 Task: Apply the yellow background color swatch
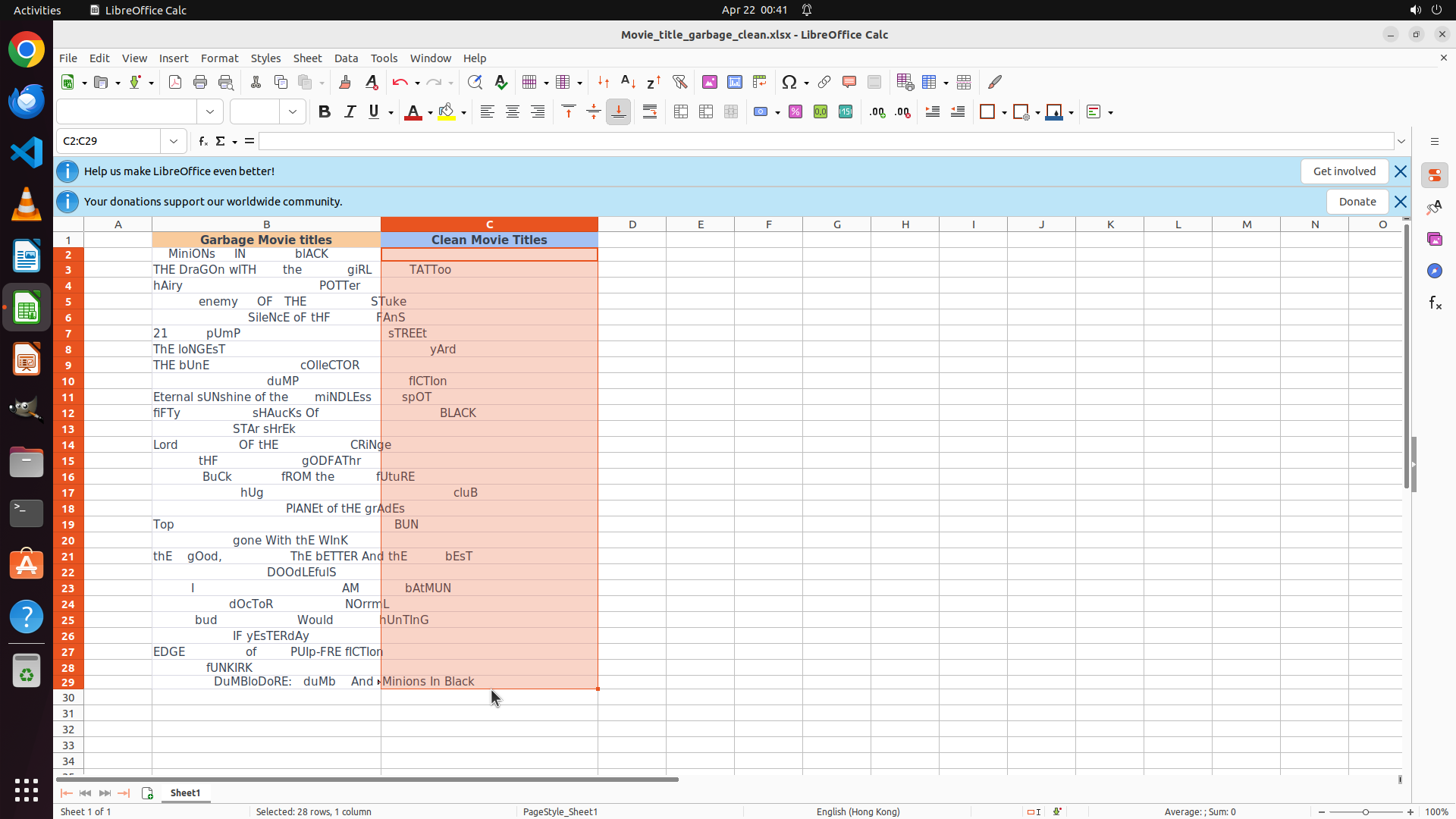point(447,112)
